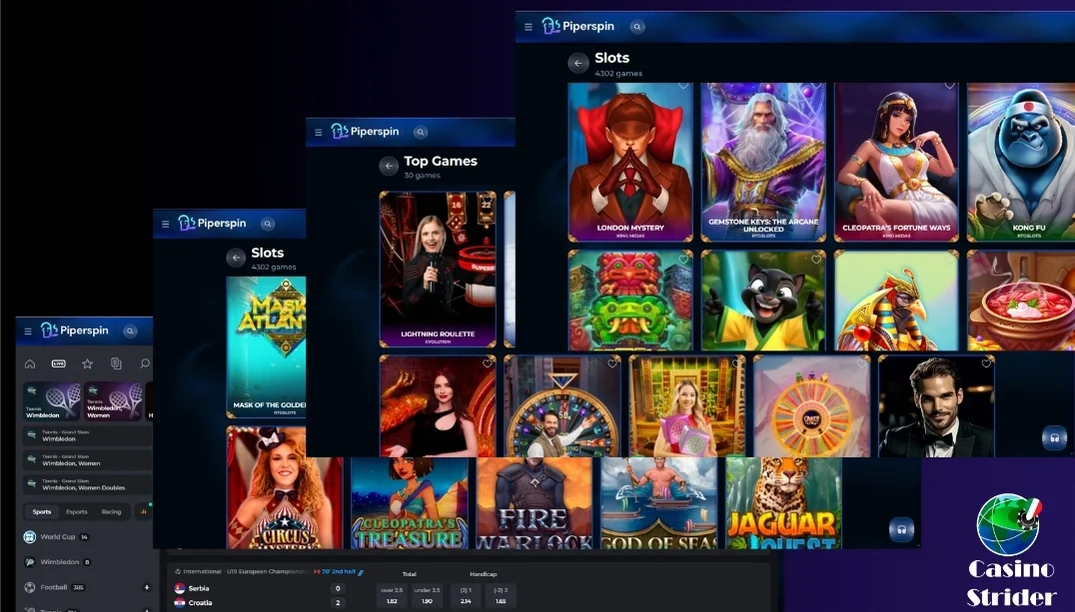1075x612 pixels.
Task: Bet on handicap (2) 1 at 2.14
Action: pos(466,596)
